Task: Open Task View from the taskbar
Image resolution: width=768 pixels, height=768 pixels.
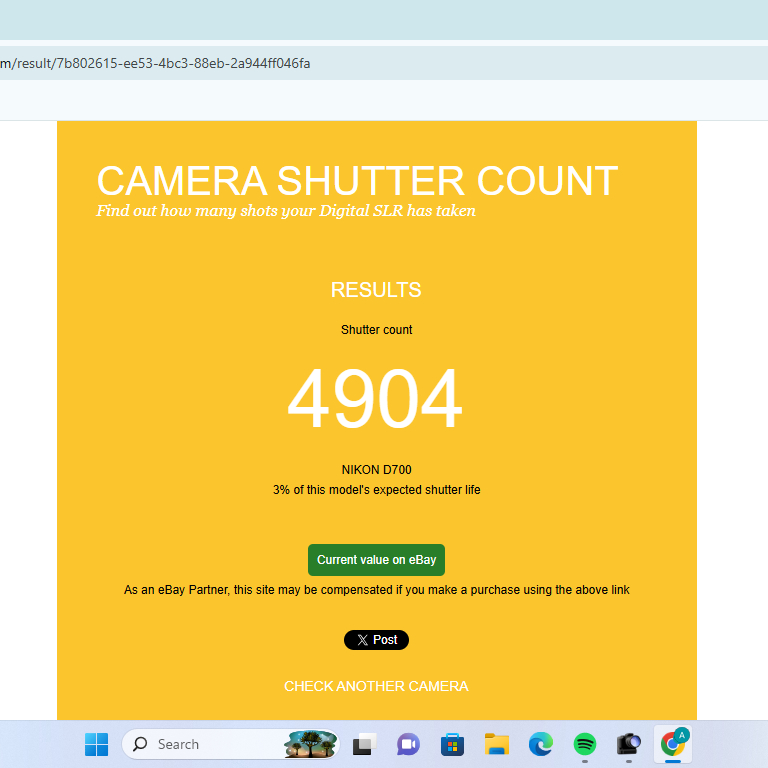Action: (364, 744)
